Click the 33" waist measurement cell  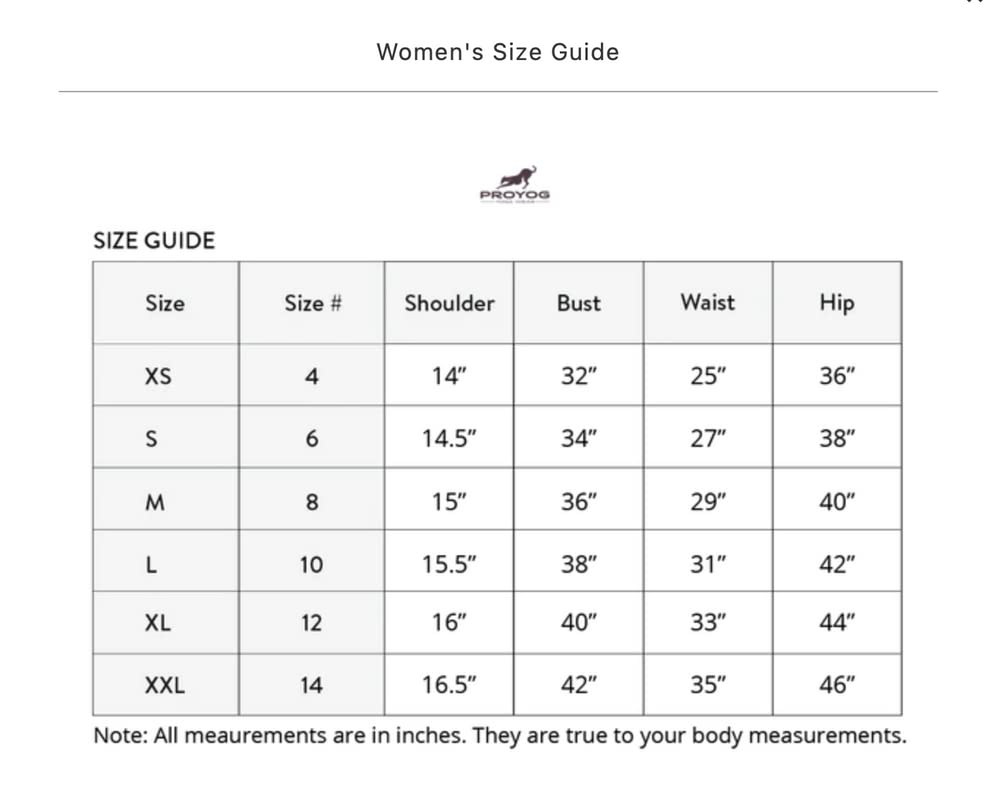[x=708, y=623]
